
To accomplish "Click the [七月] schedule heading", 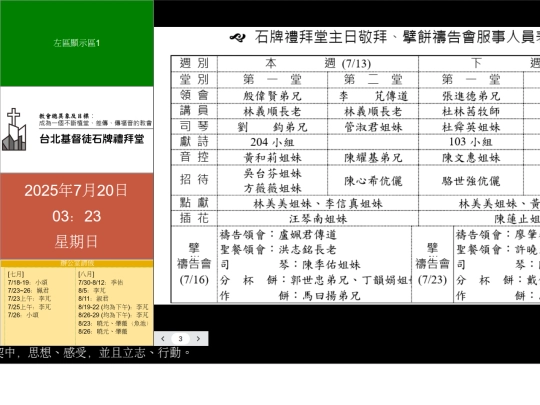I will [x=16, y=274].
